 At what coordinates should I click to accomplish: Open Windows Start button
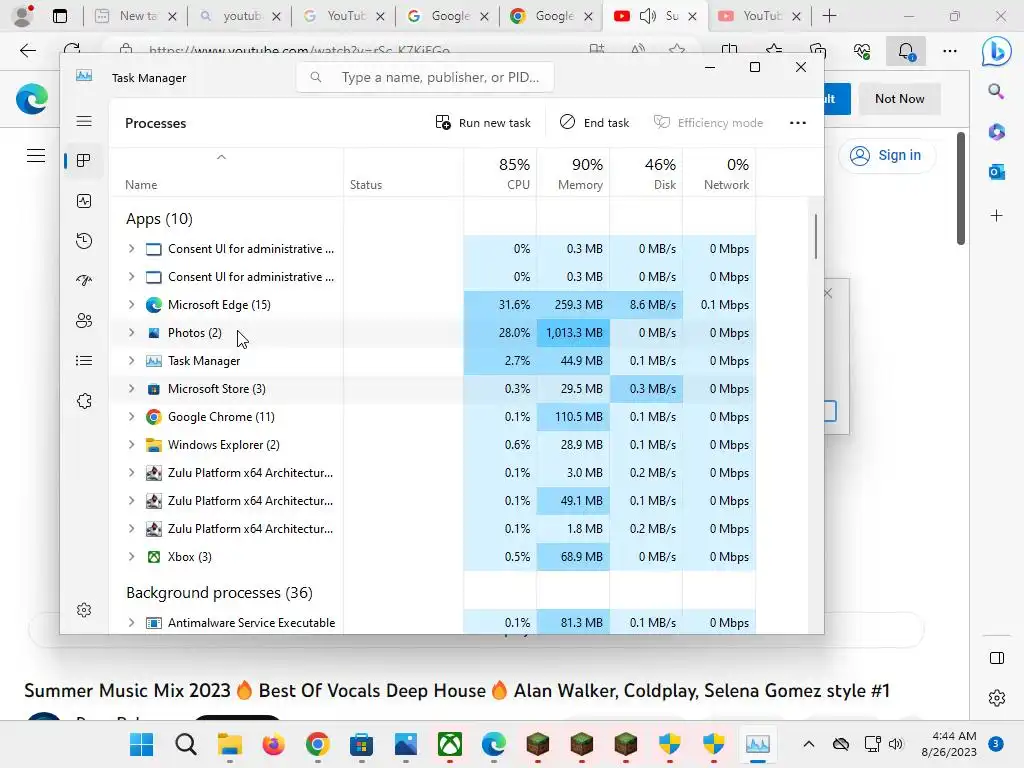[x=141, y=744]
